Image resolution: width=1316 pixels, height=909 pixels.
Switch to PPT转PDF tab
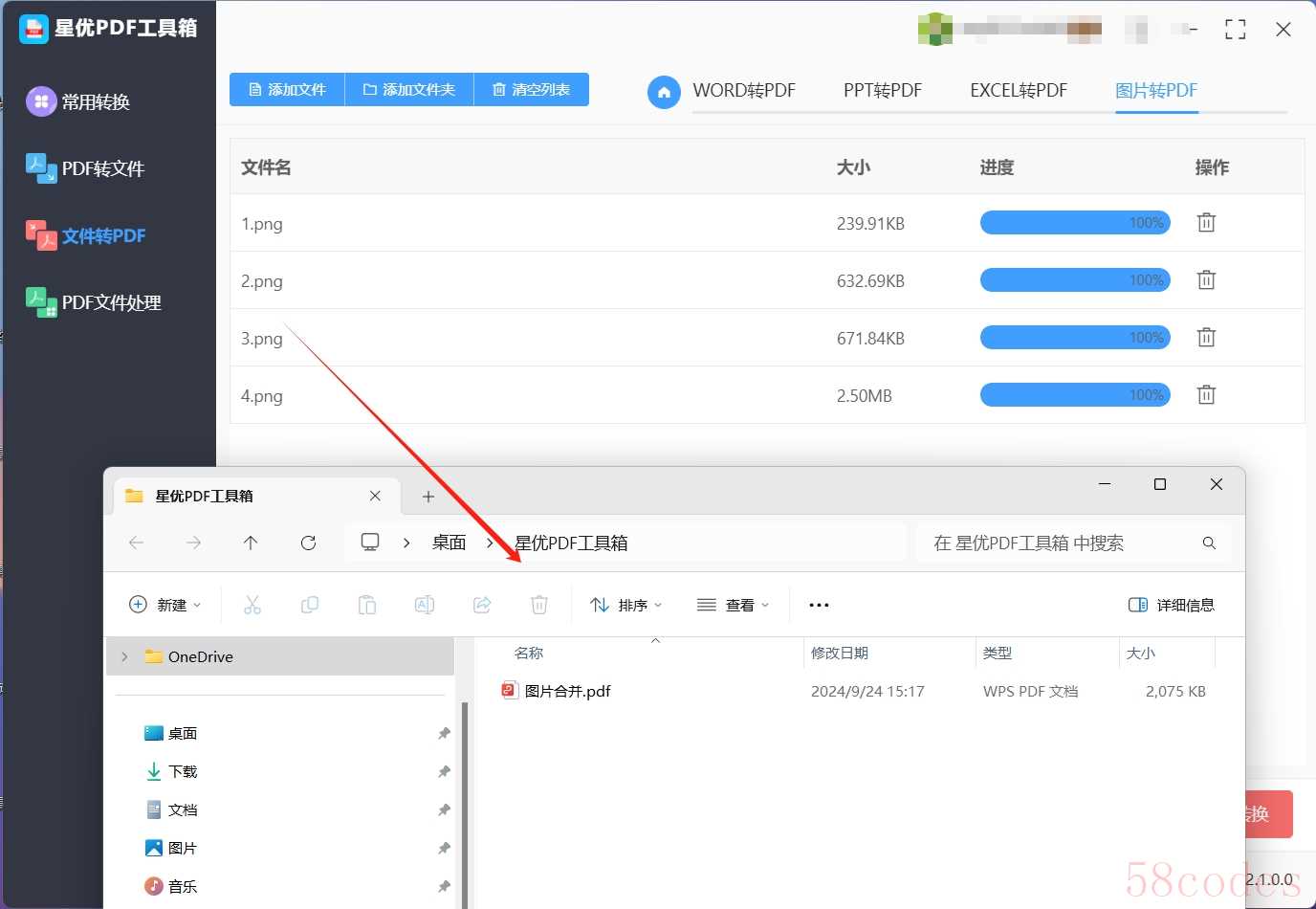pos(883,91)
